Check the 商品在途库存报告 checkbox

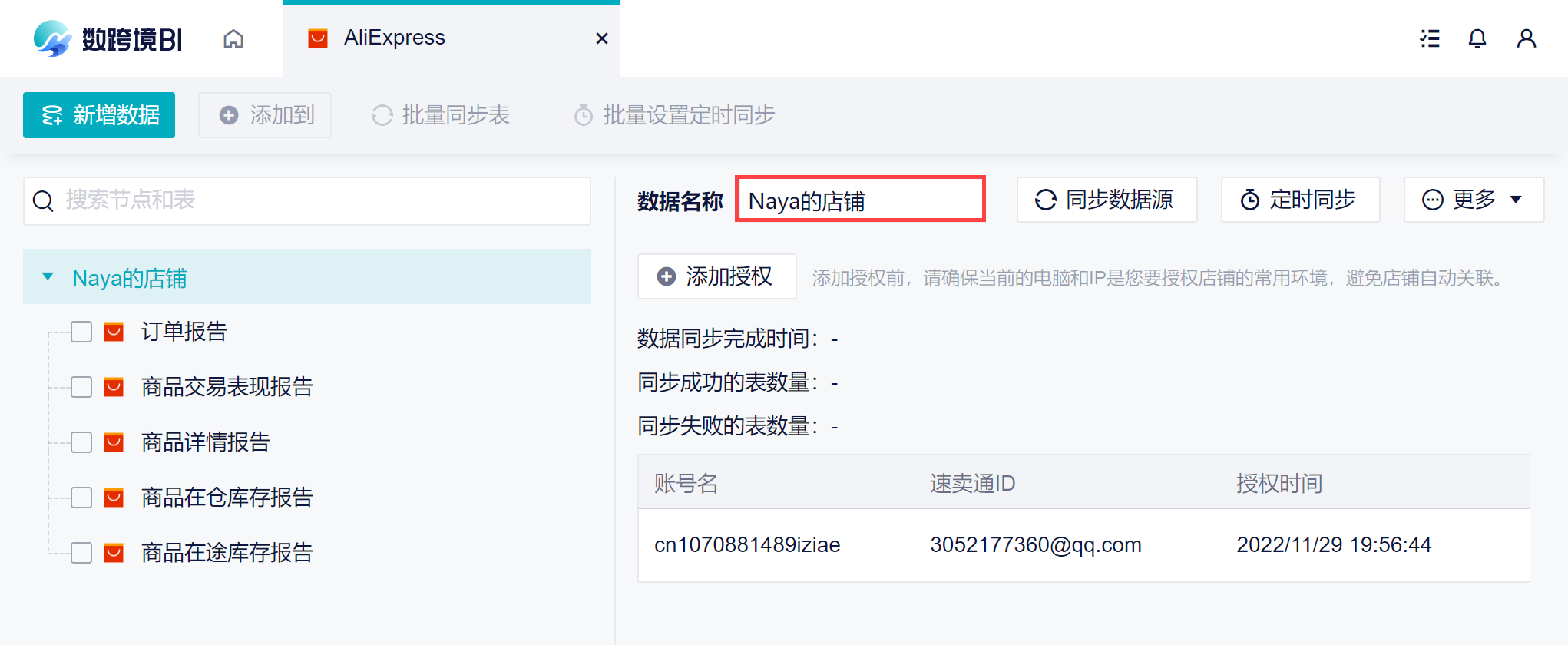(81, 553)
